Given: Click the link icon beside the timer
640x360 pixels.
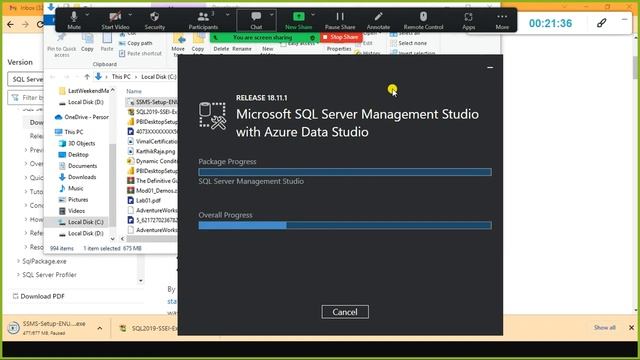Looking at the screenshot, I should pyautogui.click(x=601, y=23).
